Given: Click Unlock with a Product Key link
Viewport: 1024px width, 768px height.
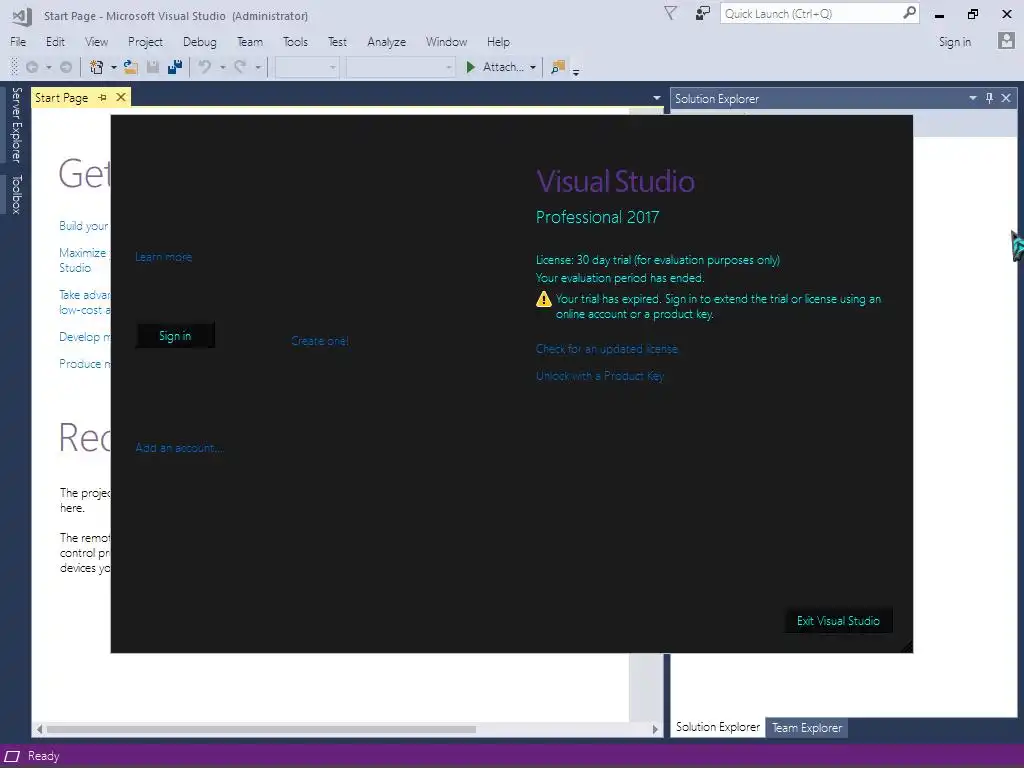Looking at the screenshot, I should pos(600,376).
